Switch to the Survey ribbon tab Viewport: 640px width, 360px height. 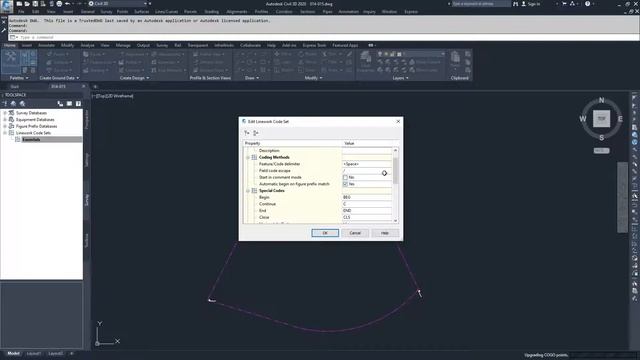coord(162,45)
